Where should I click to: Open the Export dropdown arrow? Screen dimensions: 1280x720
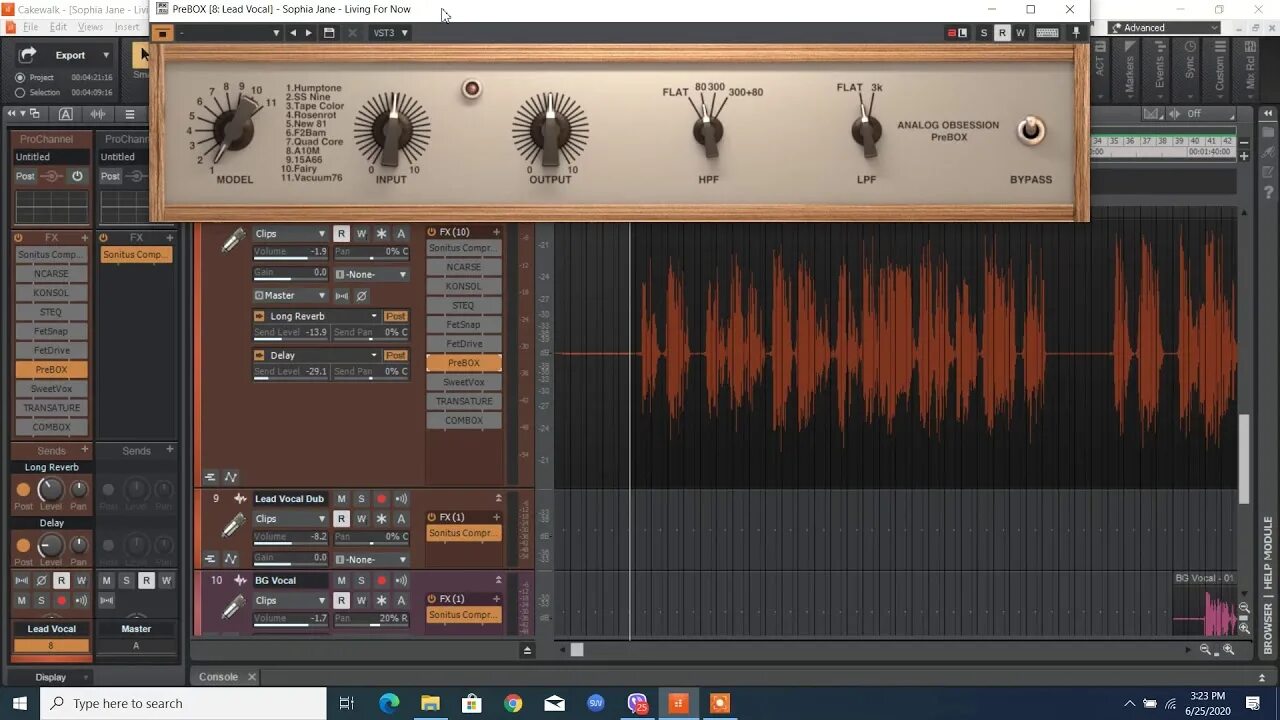105,55
